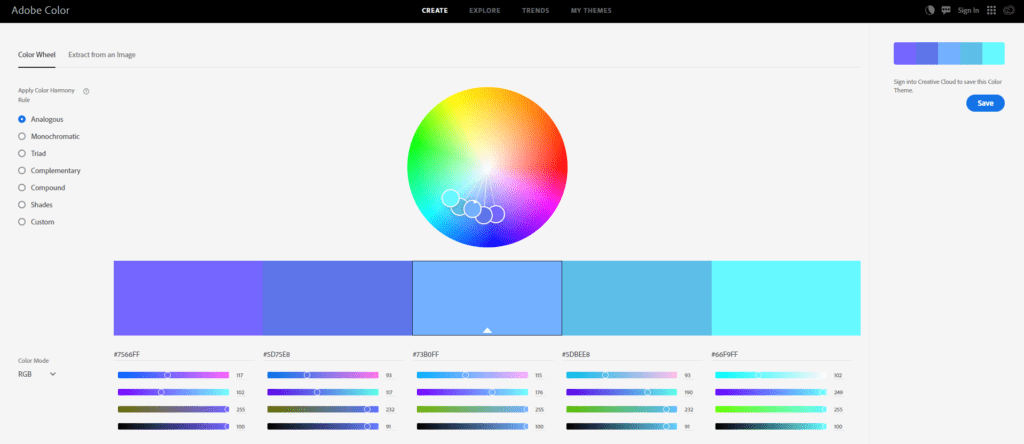
Task: Open the RGB color mode dropdown
Action: (37, 374)
